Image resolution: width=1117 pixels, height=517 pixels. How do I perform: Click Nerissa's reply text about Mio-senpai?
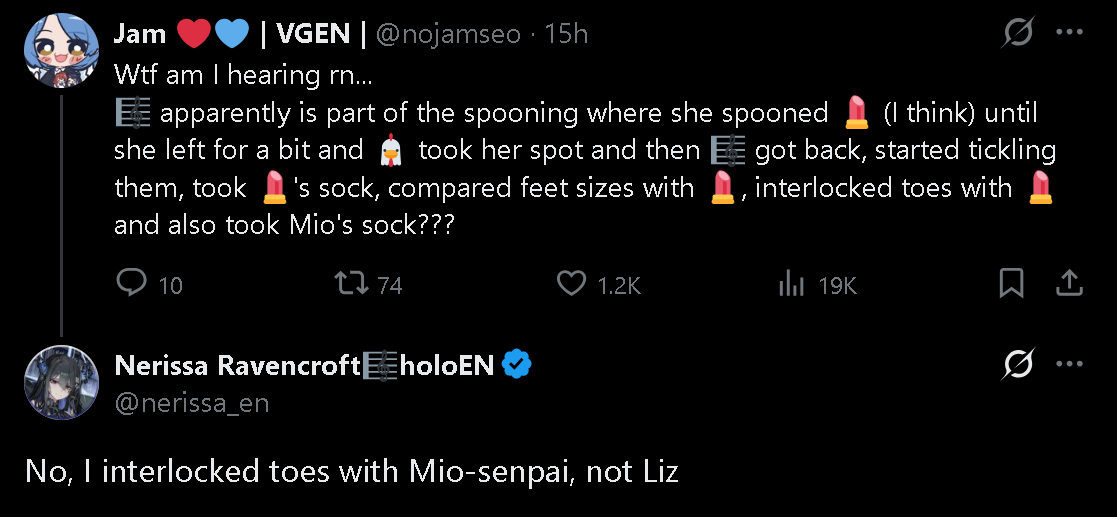click(350, 472)
